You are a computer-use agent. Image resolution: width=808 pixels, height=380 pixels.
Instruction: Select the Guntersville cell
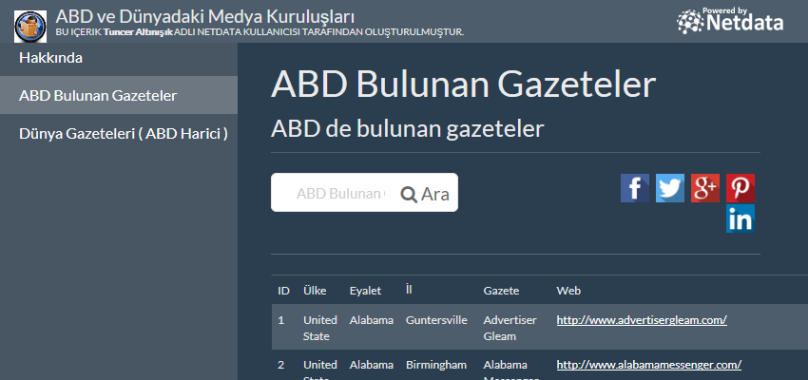pos(436,320)
